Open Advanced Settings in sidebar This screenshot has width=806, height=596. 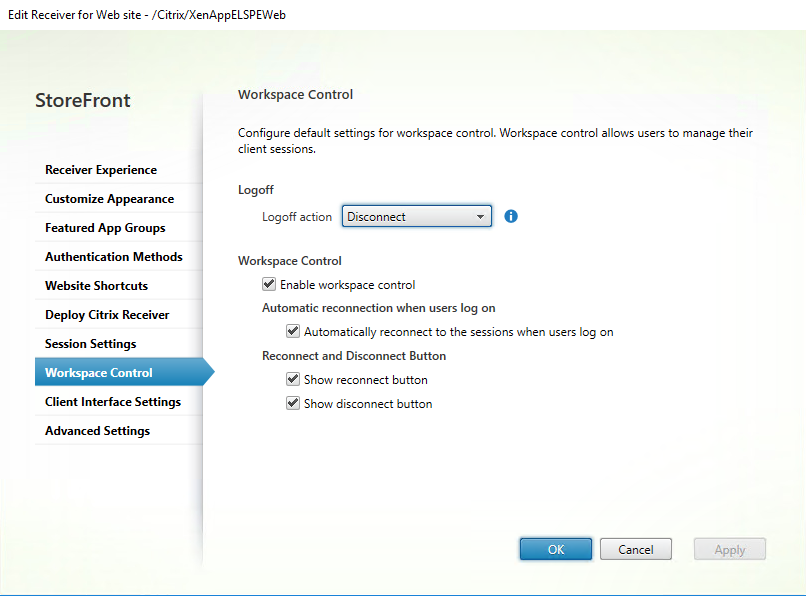pyautogui.click(x=97, y=431)
